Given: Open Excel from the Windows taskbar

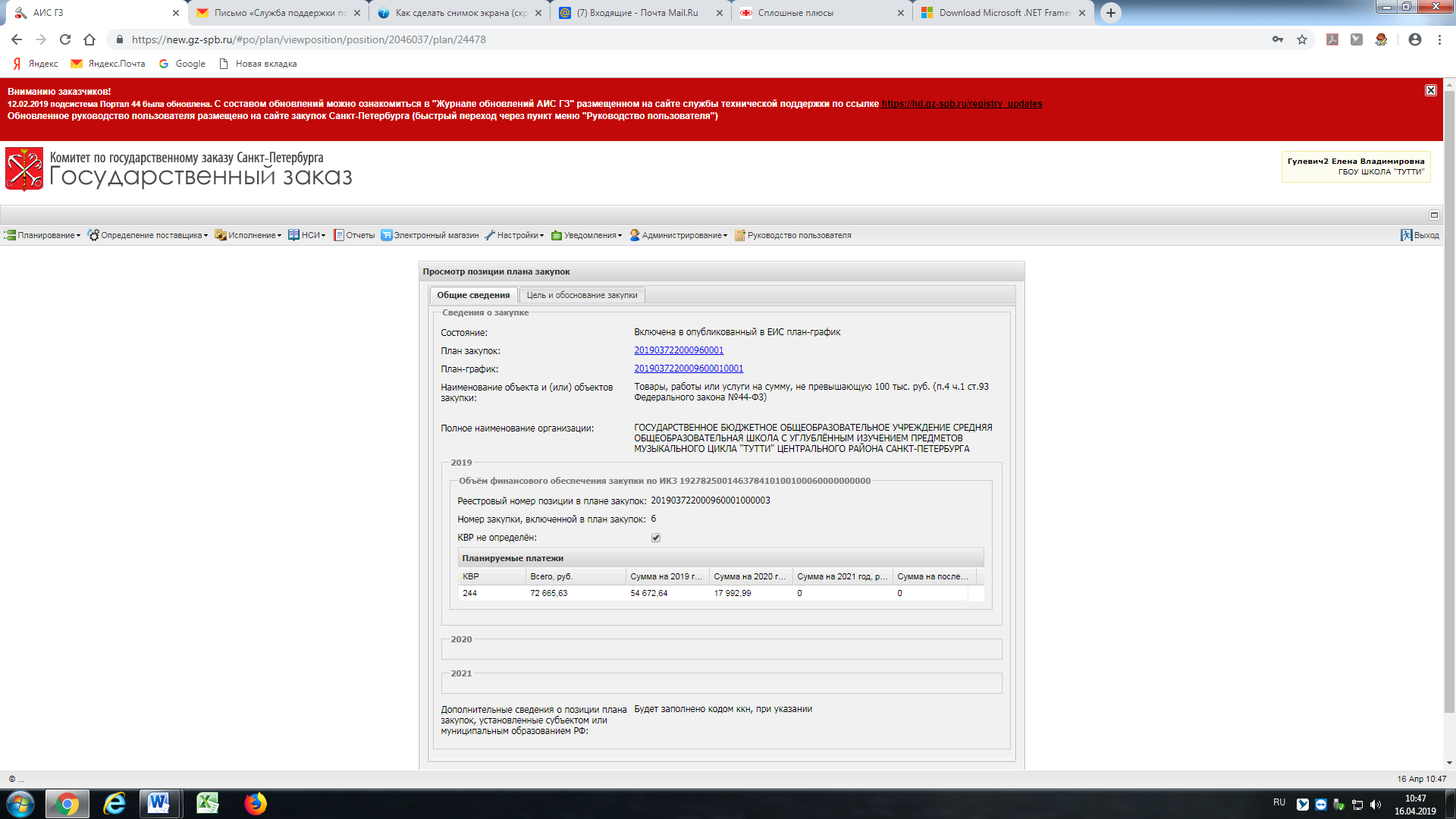Looking at the screenshot, I should tap(208, 803).
